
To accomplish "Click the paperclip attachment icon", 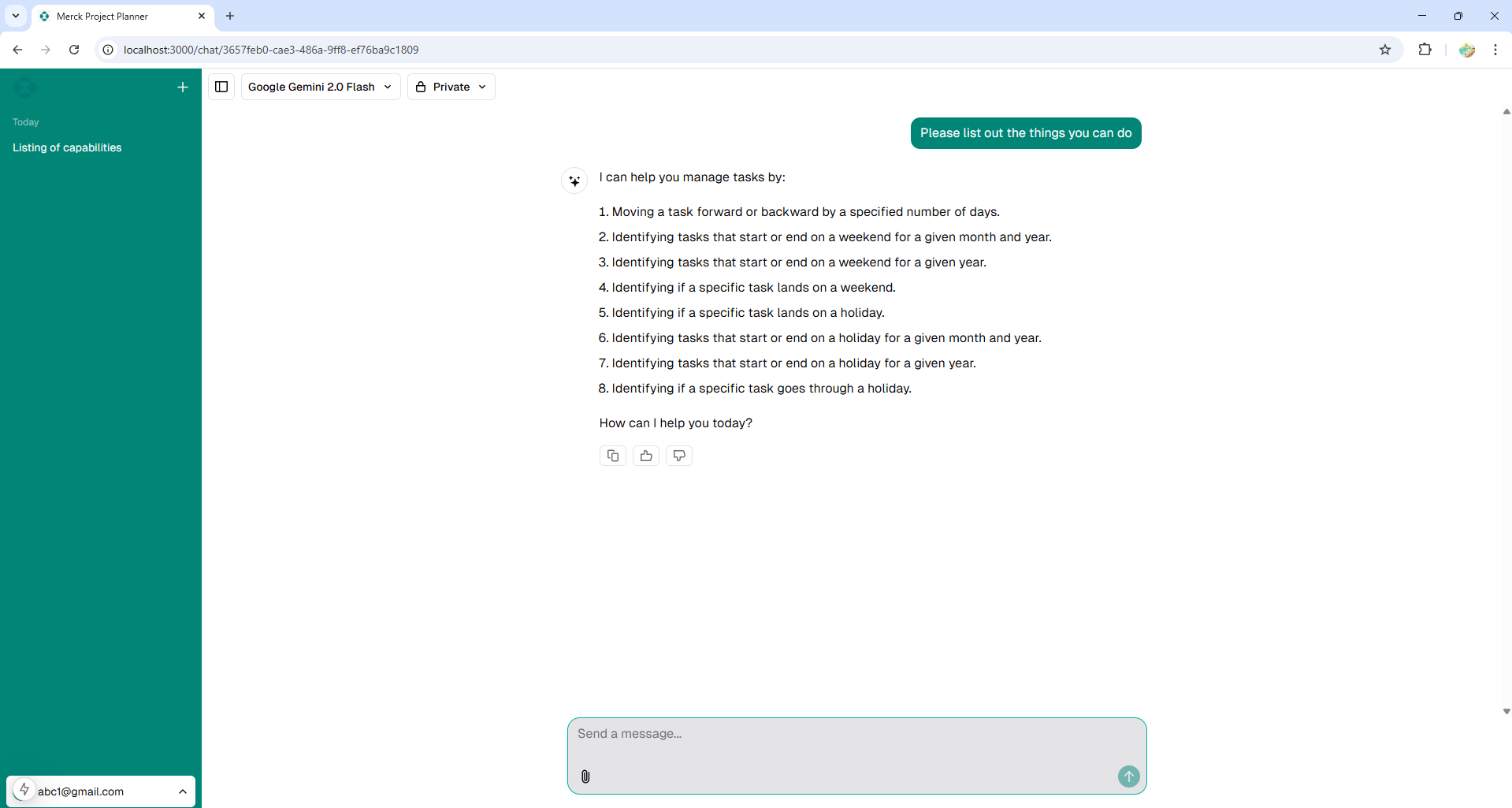I will 585,776.
